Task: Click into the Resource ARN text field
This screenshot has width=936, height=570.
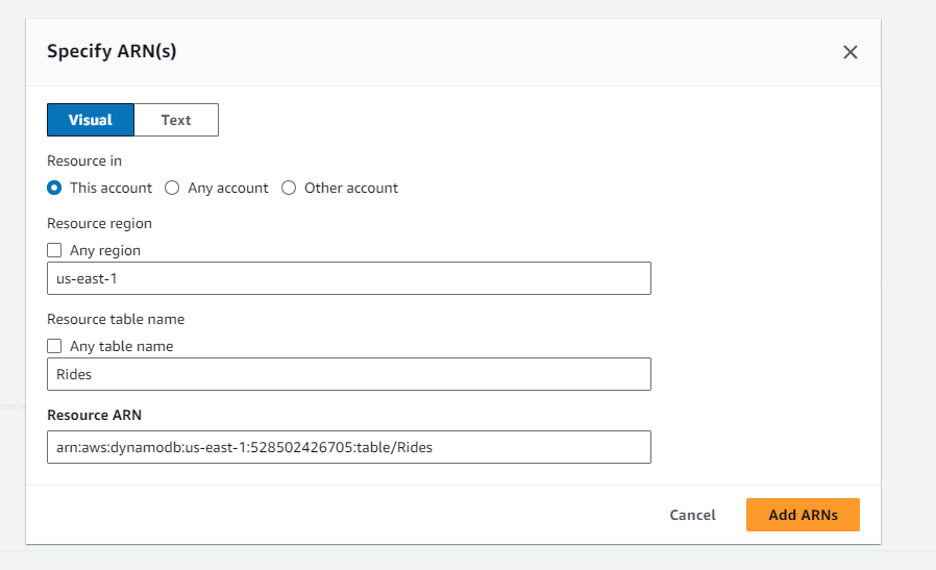Action: 349,447
